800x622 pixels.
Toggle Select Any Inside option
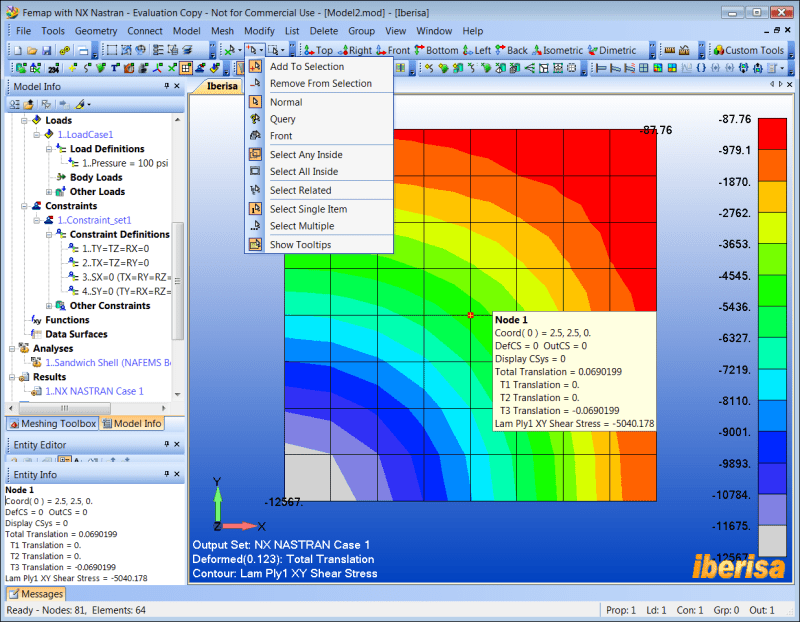coord(319,155)
